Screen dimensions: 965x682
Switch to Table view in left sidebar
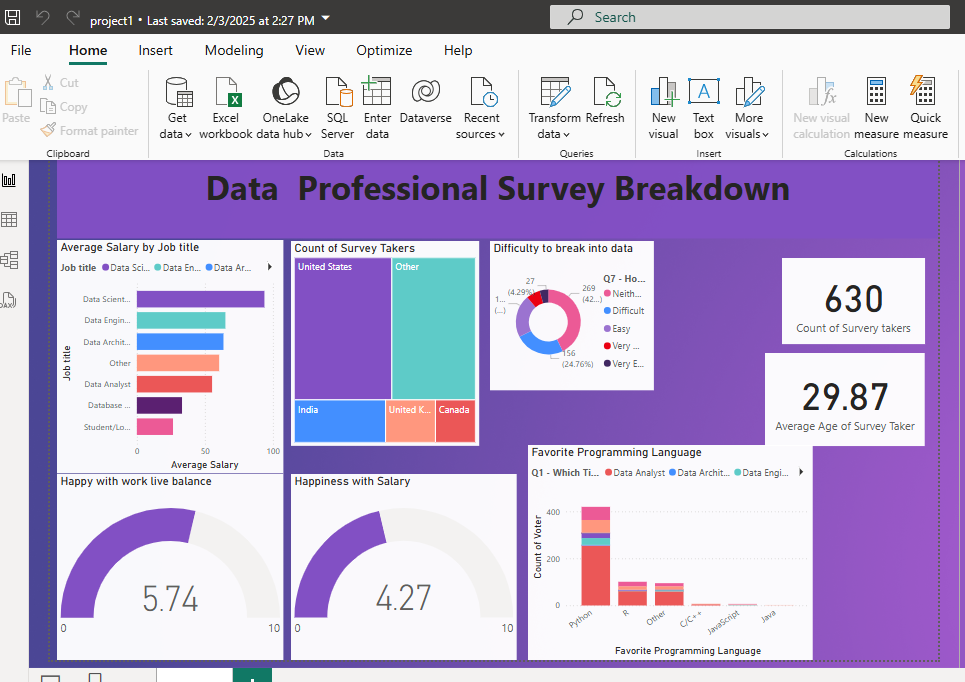coord(10,220)
